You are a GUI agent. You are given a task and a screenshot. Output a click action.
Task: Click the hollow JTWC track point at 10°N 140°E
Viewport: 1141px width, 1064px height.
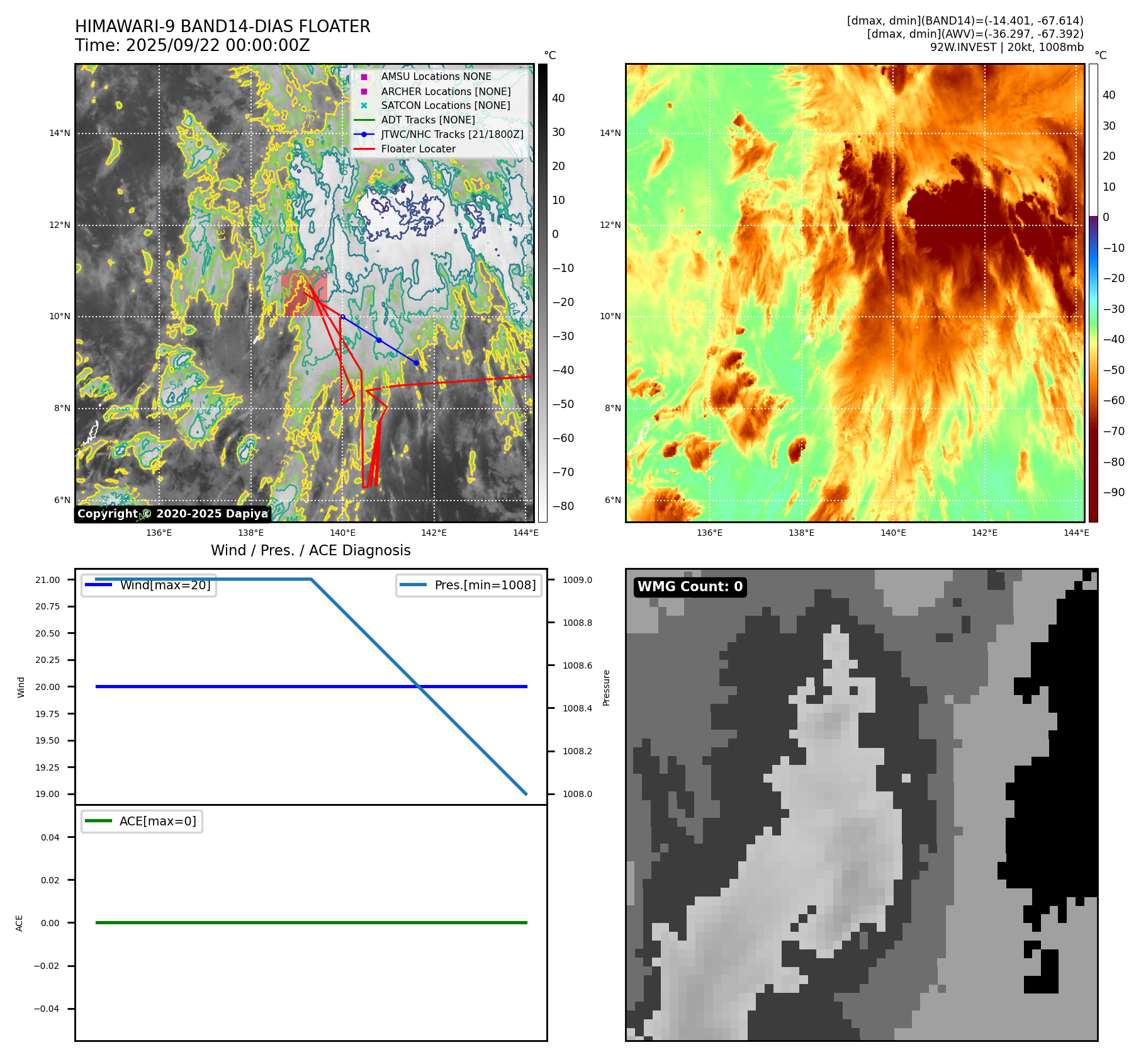coord(342,317)
